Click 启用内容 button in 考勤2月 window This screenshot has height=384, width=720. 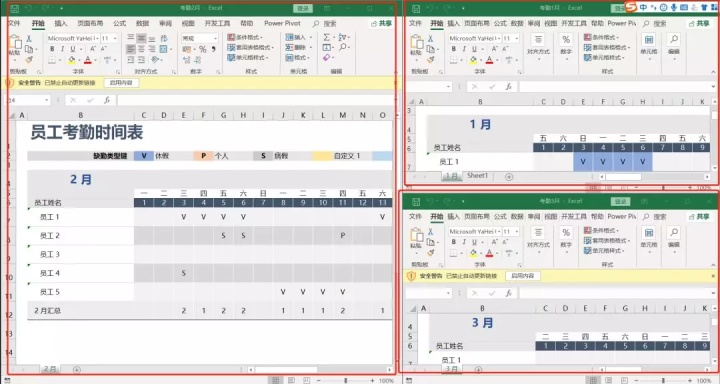pyautogui.click(x=121, y=83)
